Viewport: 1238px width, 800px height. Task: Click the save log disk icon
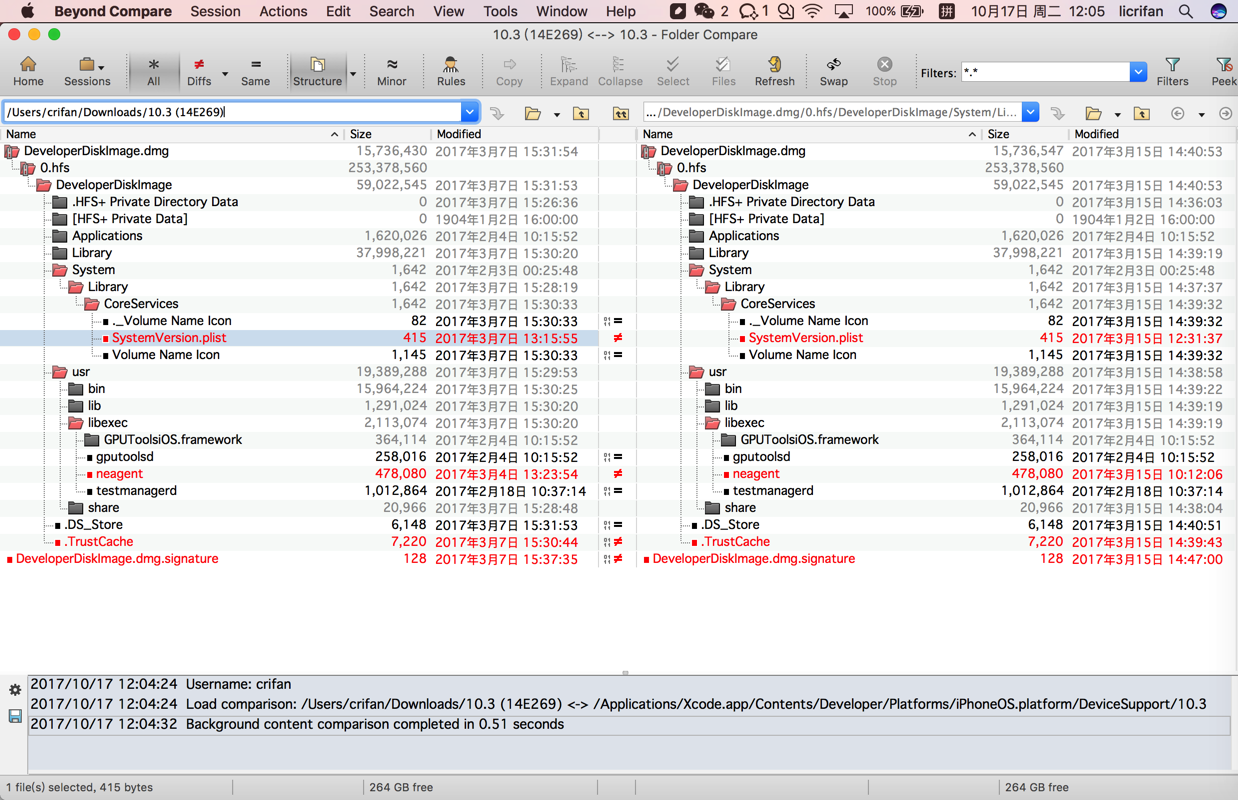point(15,716)
